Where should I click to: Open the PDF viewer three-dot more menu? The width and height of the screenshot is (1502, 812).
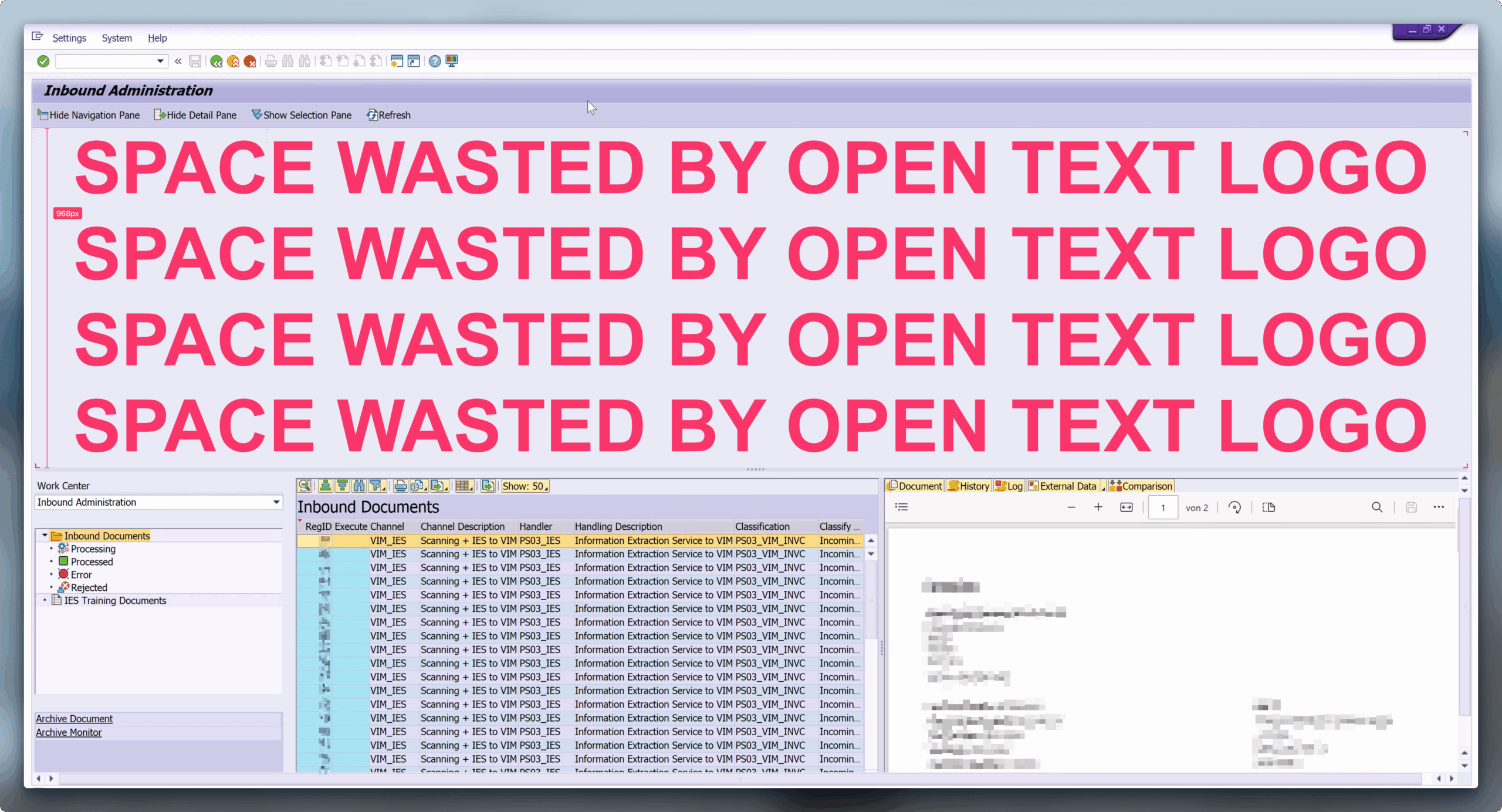click(x=1439, y=507)
